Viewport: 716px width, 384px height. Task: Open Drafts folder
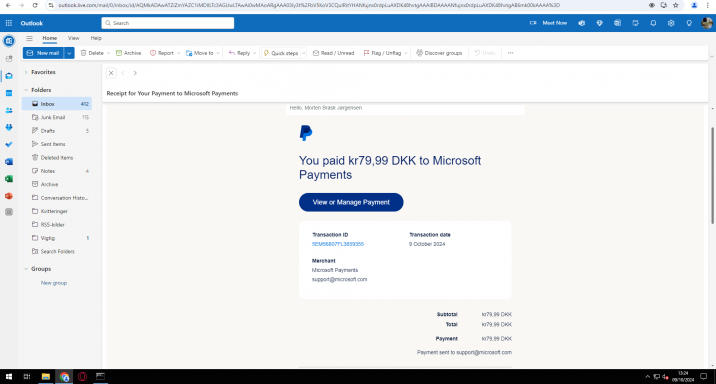[57, 131]
